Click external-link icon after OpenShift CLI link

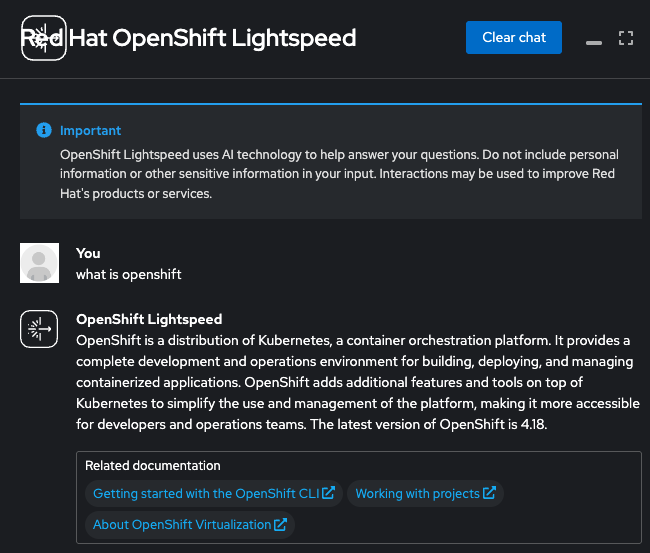point(328,493)
